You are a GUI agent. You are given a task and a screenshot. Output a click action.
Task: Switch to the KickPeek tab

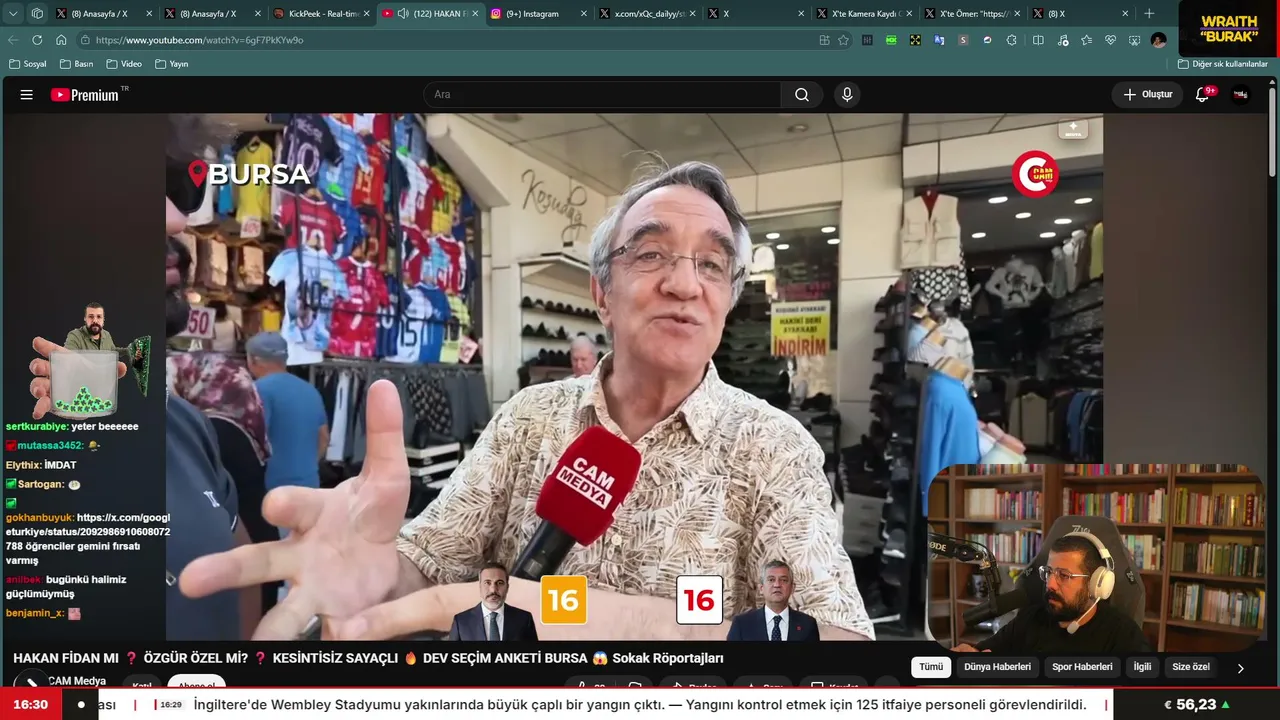[x=320, y=14]
